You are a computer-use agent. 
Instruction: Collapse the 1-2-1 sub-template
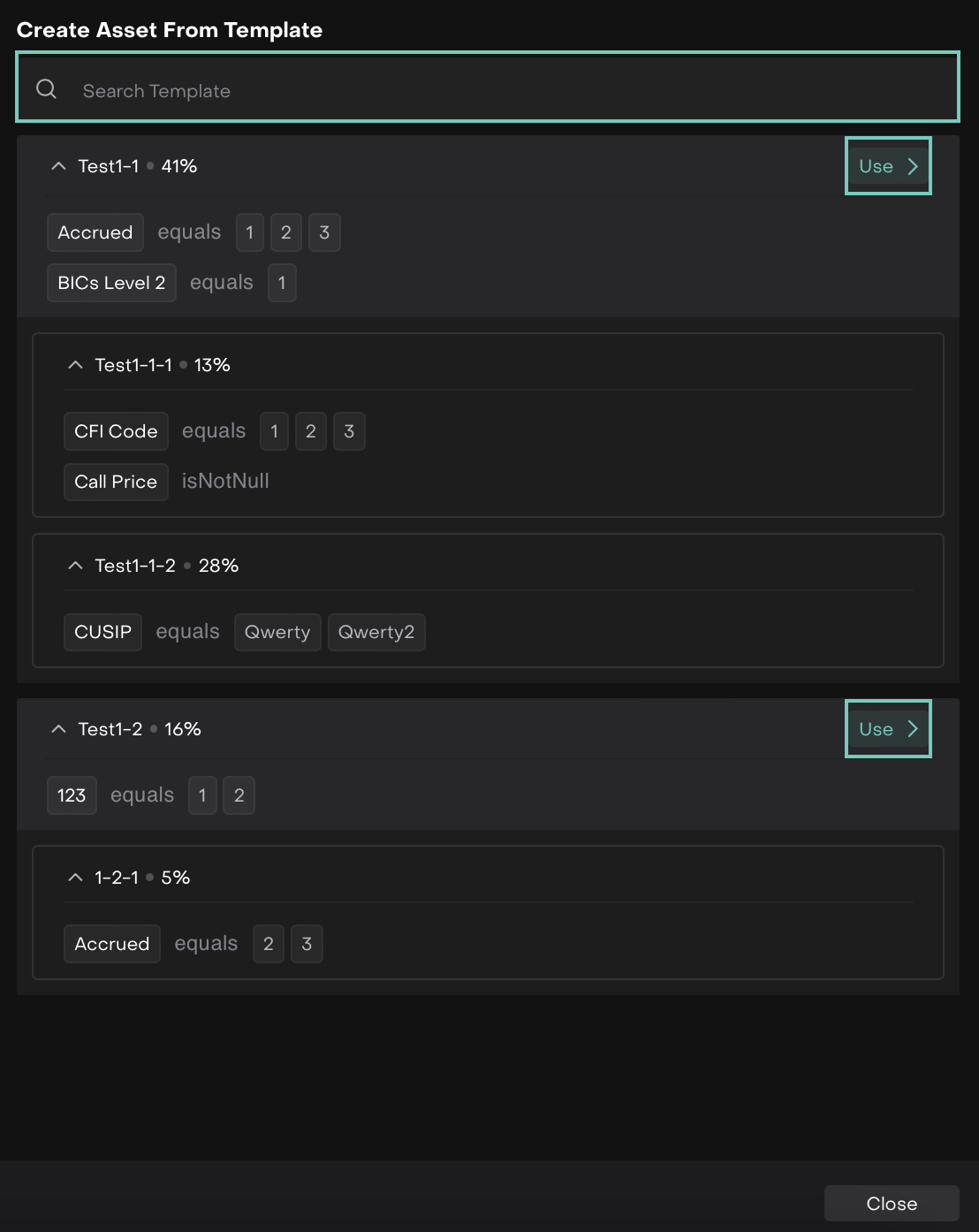(75, 878)
